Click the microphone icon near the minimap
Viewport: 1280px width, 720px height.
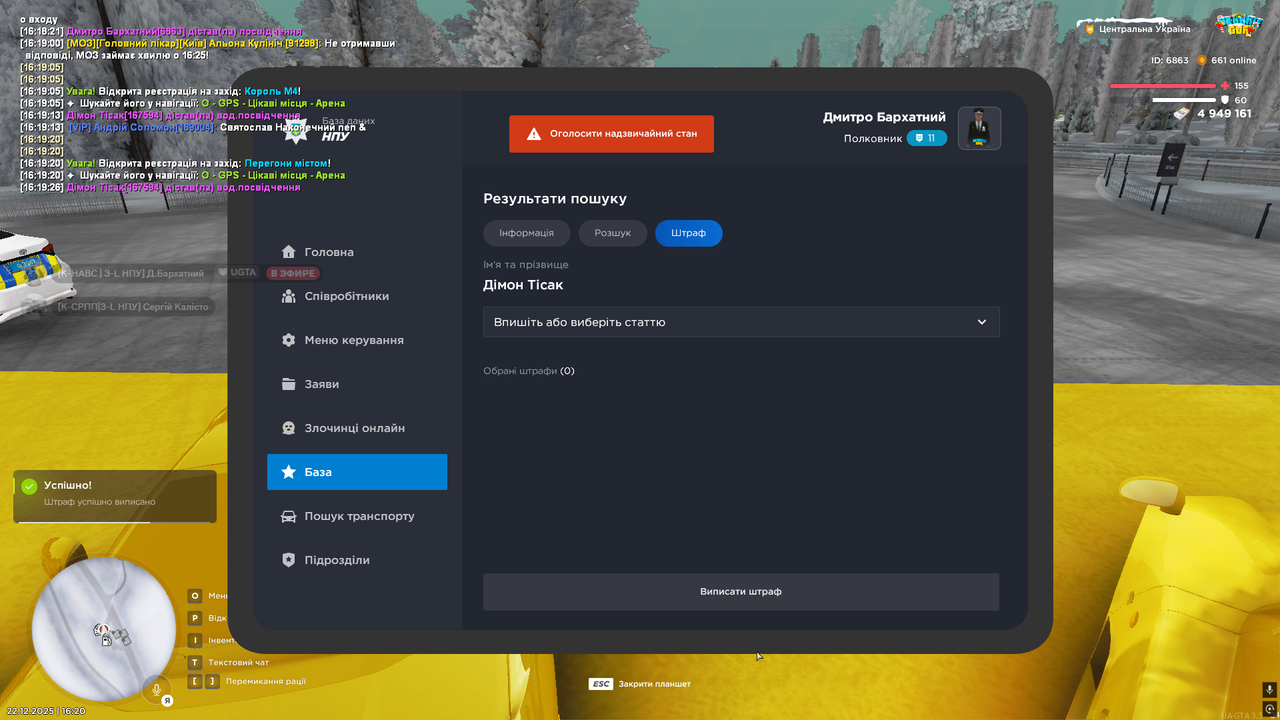click(x=156, y=688)
